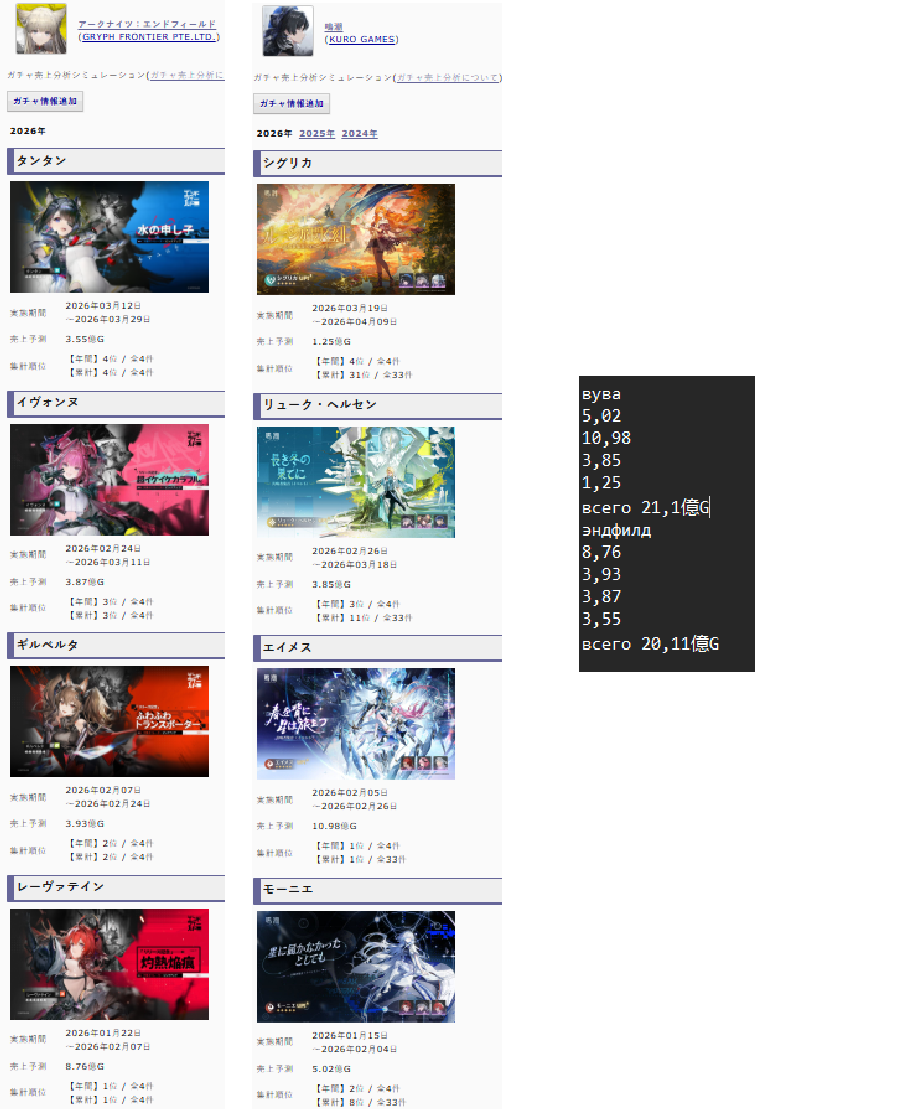897x1109 pixels.
Task: Open the エイメス banner image
Action: pos(356,724)
